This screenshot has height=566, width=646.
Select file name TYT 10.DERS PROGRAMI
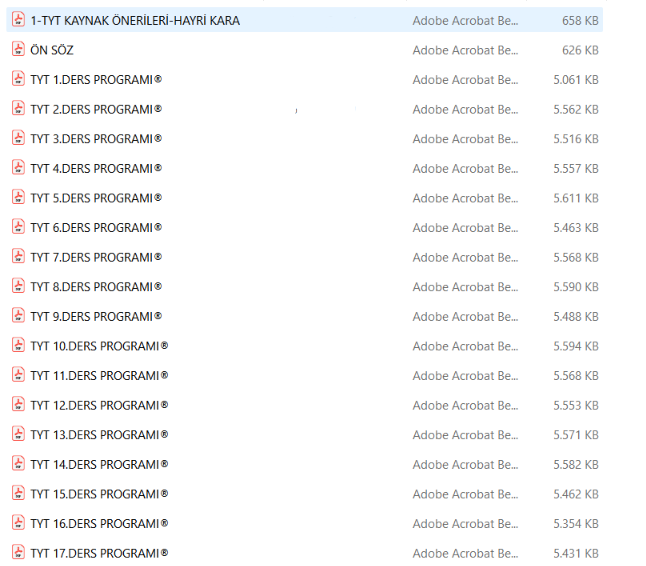pos(99,346)
